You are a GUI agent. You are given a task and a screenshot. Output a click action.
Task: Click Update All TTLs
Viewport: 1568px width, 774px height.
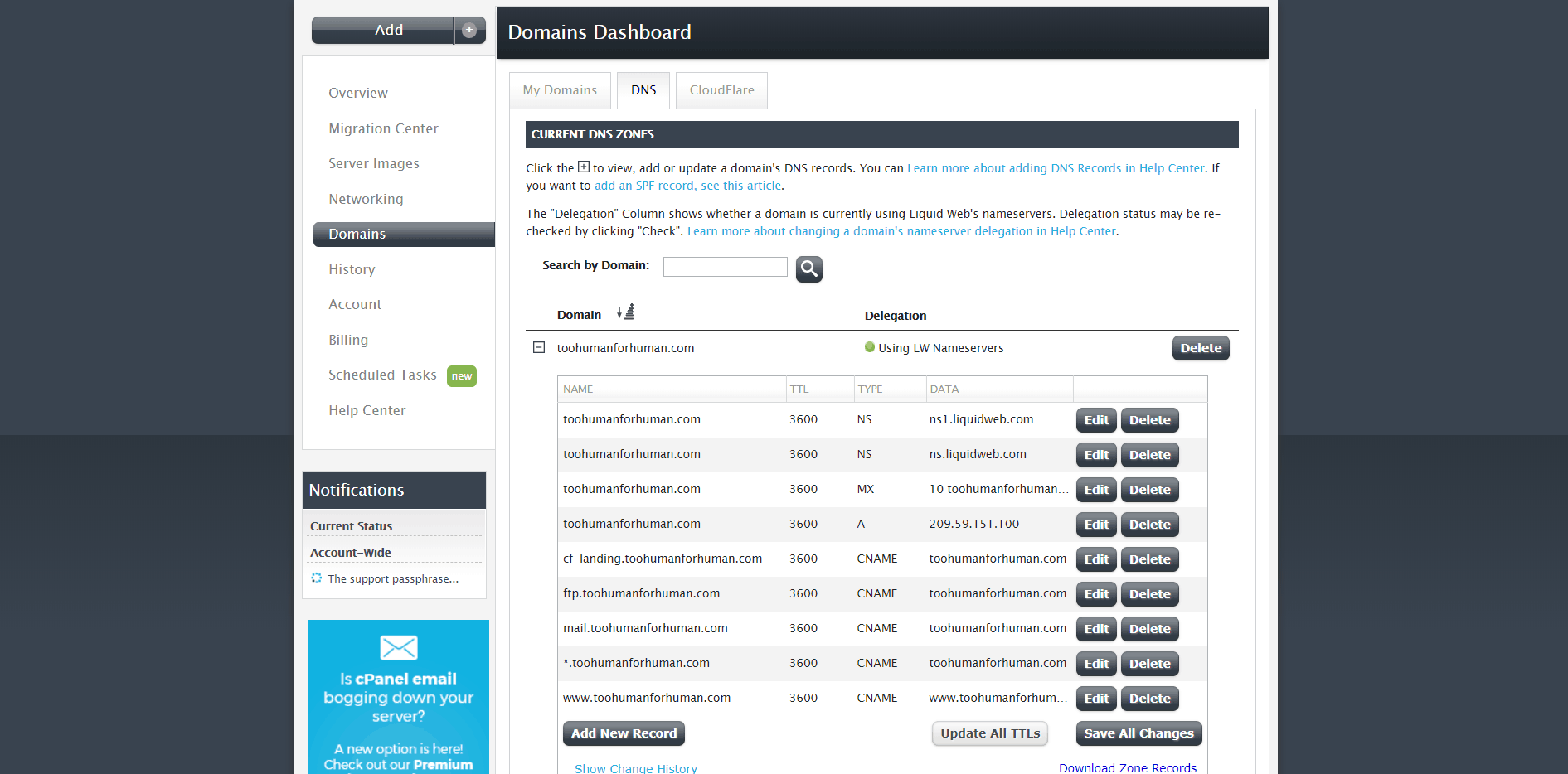tap(990, 733)
